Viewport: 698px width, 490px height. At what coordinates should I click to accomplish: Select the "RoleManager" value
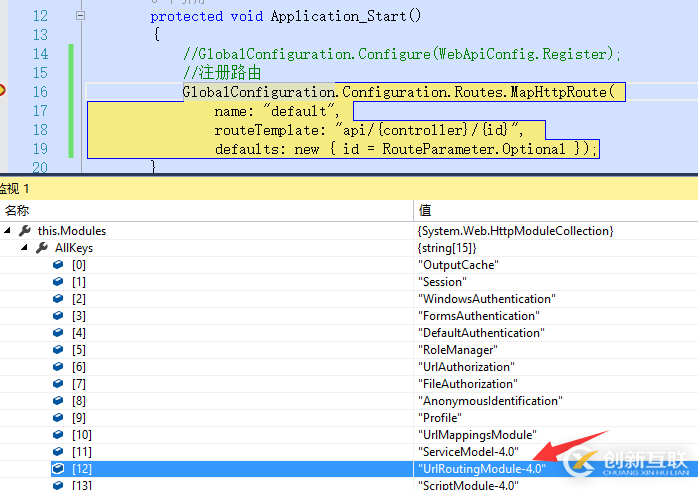(x=458, y=350)
